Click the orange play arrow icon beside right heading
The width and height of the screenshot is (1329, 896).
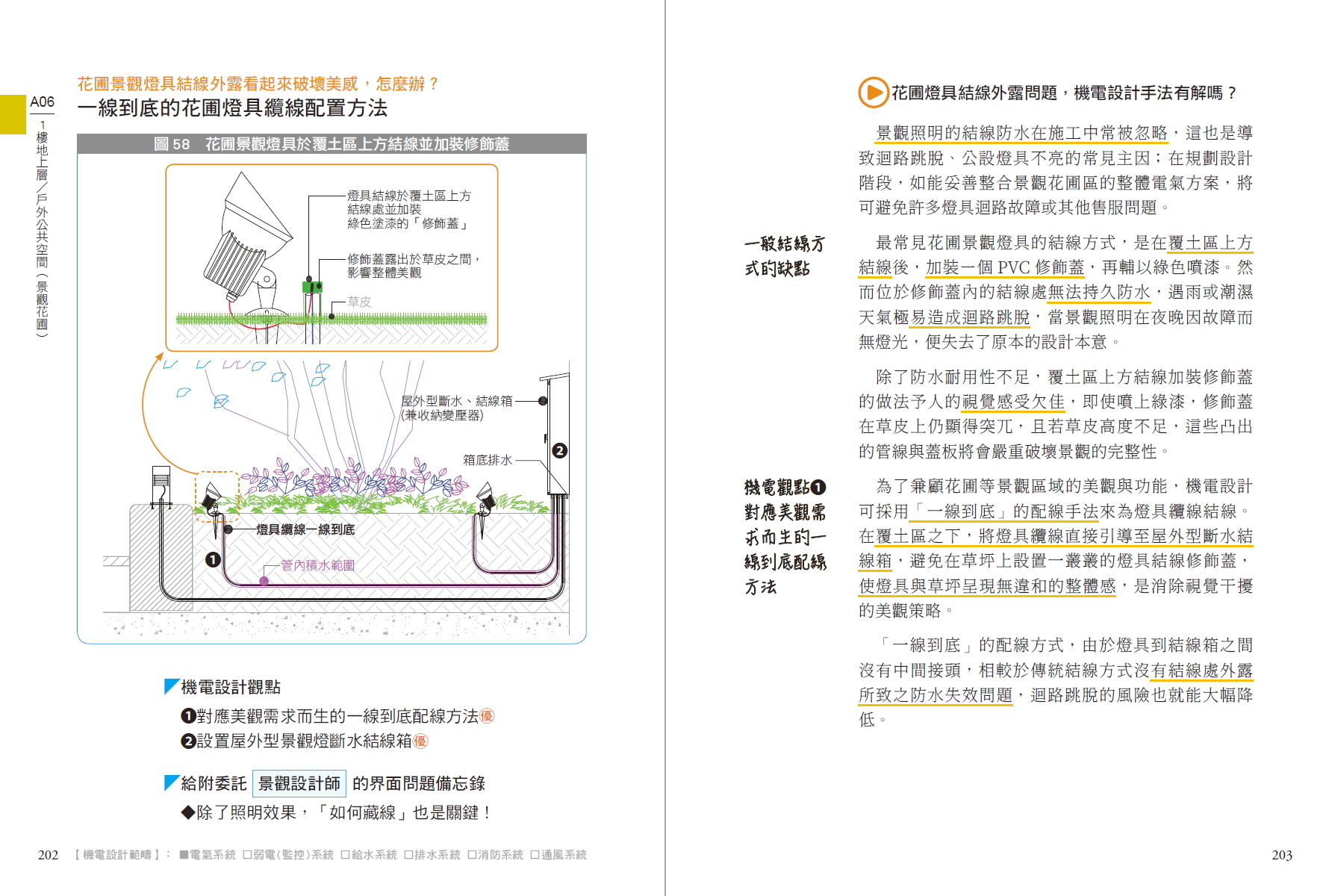click(x=872, y=93)
